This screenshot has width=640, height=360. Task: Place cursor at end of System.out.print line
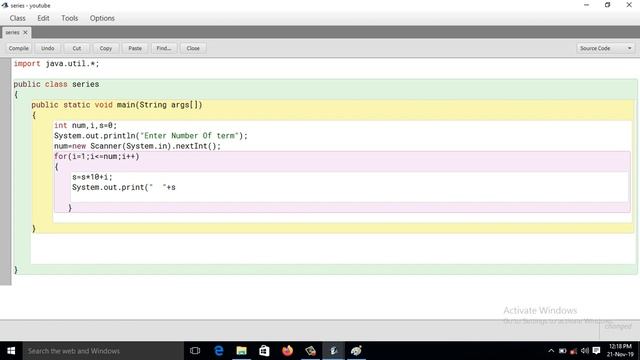(x=176, y=187)
